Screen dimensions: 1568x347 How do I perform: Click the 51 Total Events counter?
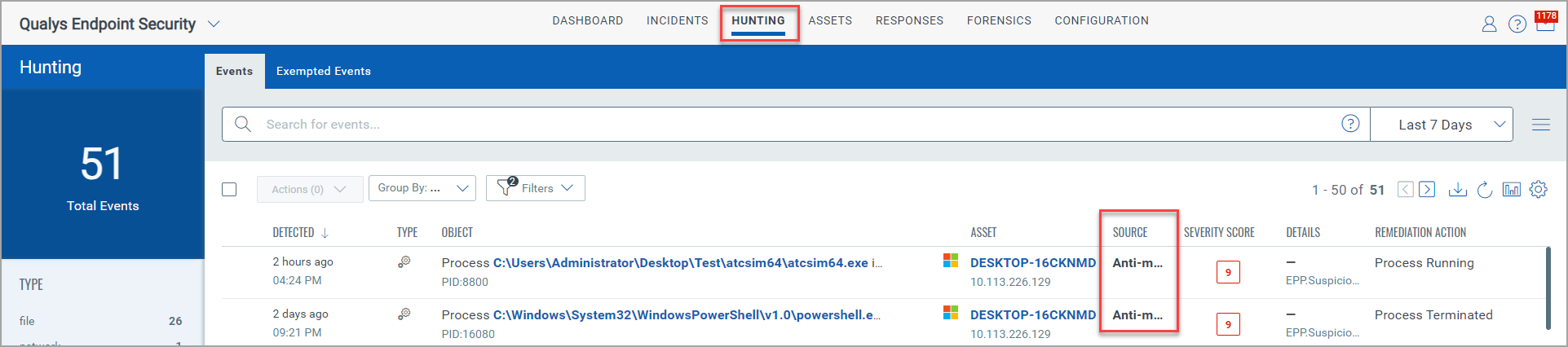(x=103, y=178)
